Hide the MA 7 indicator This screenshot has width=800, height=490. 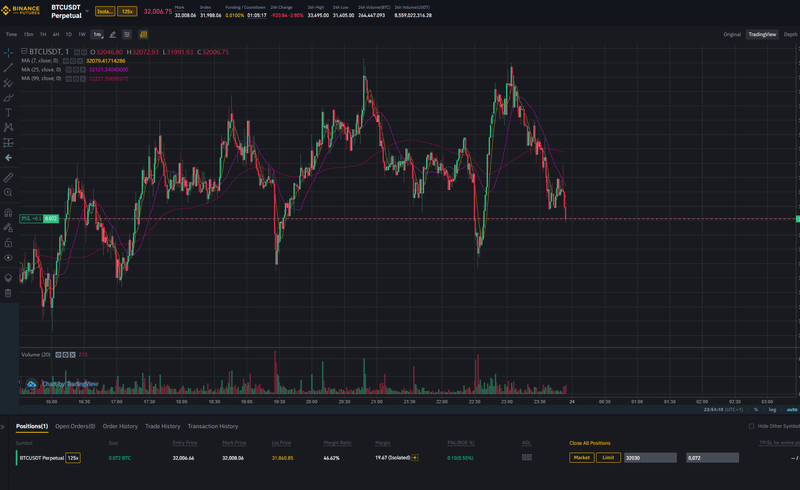[x=66, y=61]
